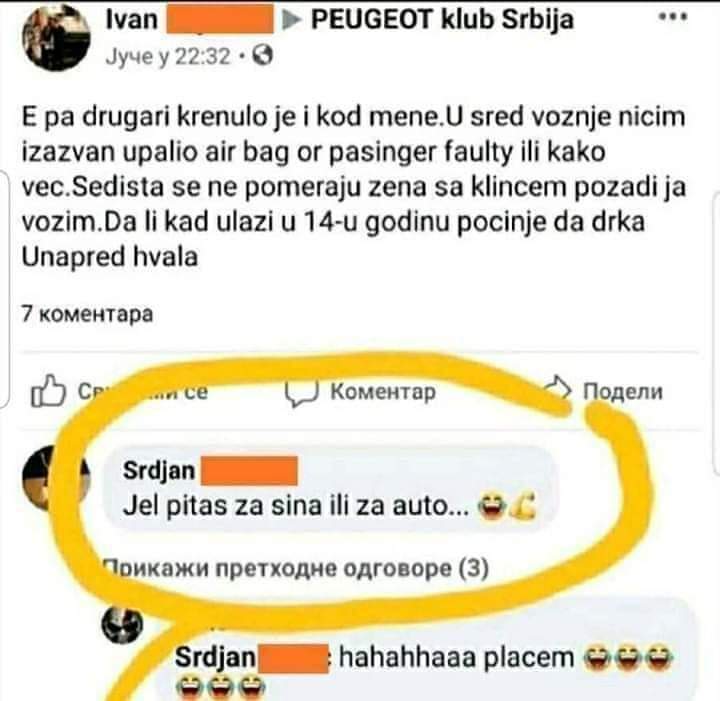Click the flexed arm emoji in comment
The image size is (720, 701).
(x=523, y=506)
